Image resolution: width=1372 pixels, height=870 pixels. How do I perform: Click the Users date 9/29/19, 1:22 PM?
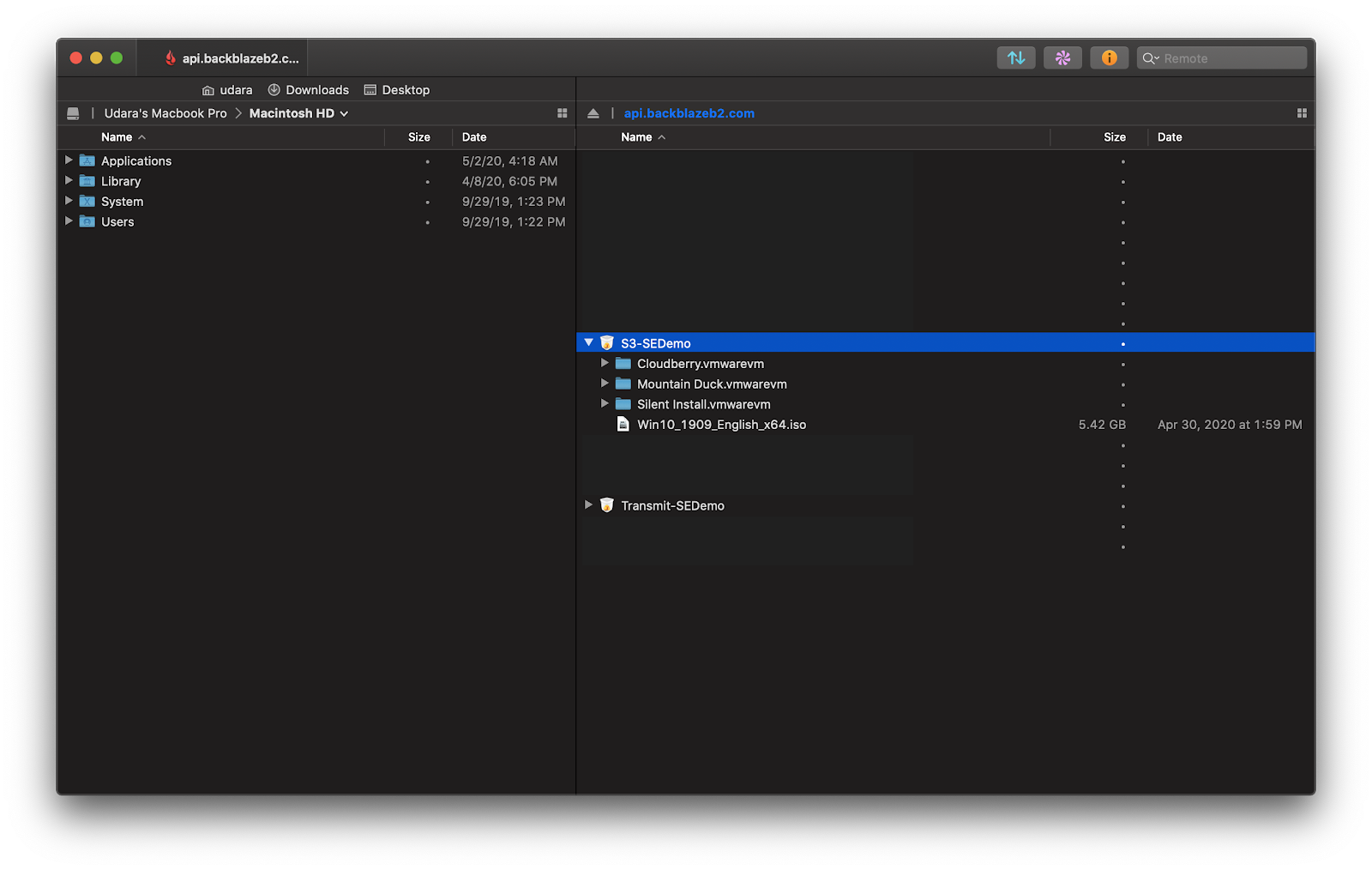[514, 221]
